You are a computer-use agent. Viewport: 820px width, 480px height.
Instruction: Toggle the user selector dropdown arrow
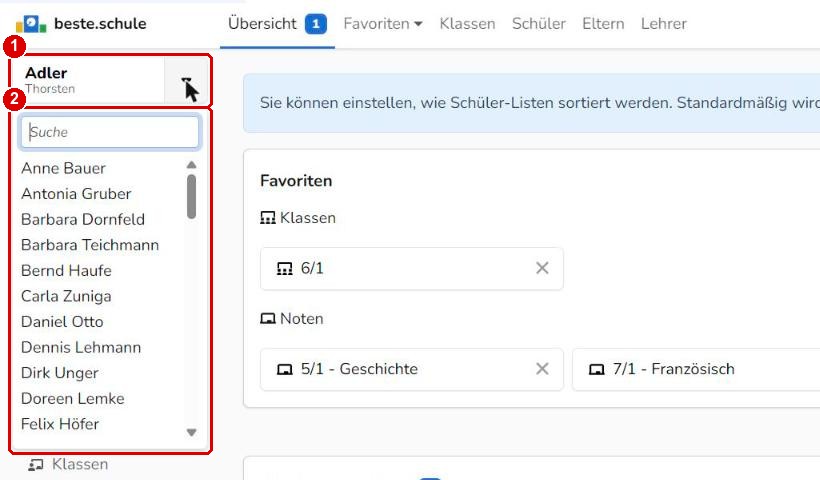pos(187,81)
